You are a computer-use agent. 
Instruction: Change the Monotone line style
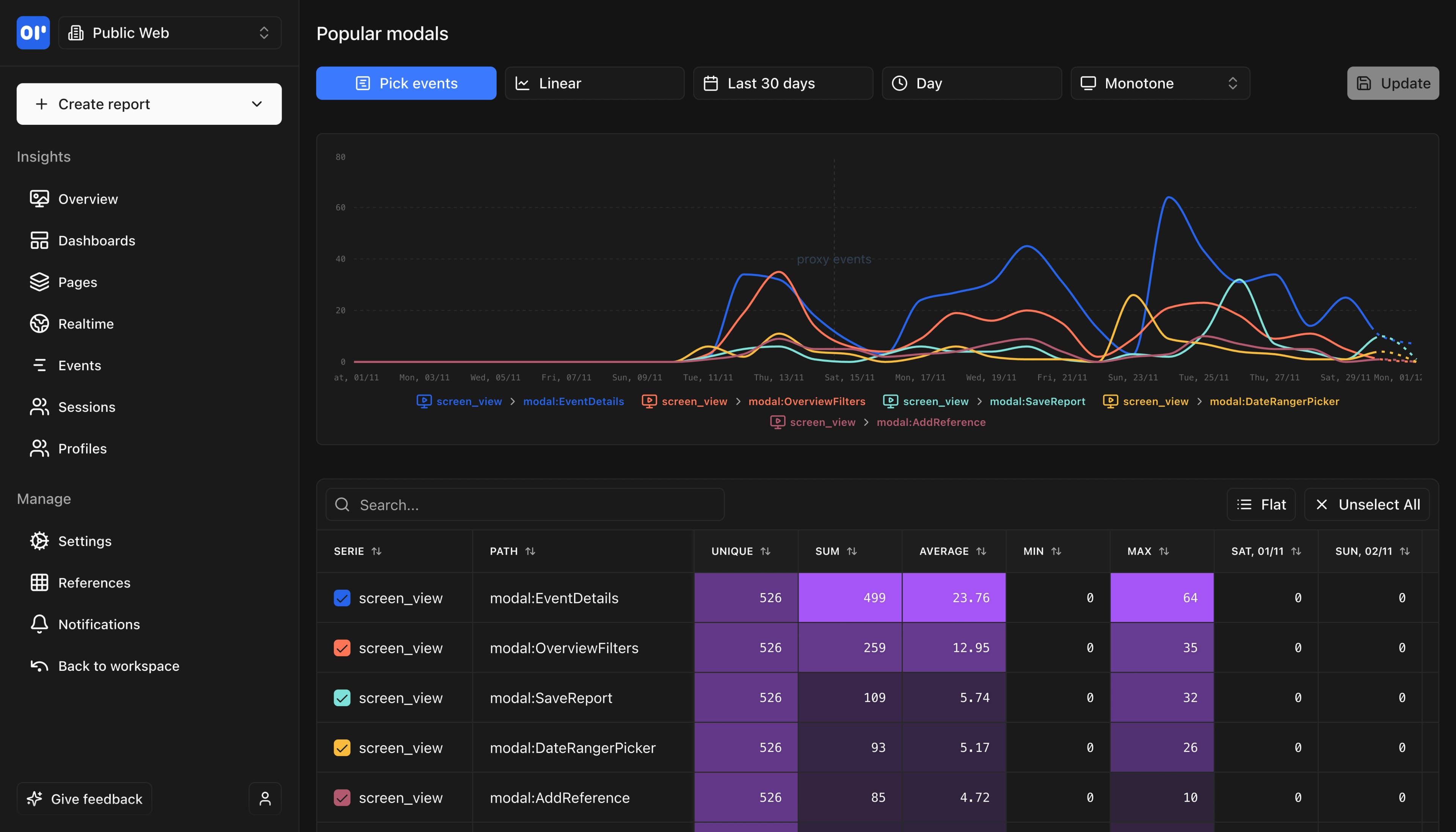pyautogui.click(x=1159, y=83)
